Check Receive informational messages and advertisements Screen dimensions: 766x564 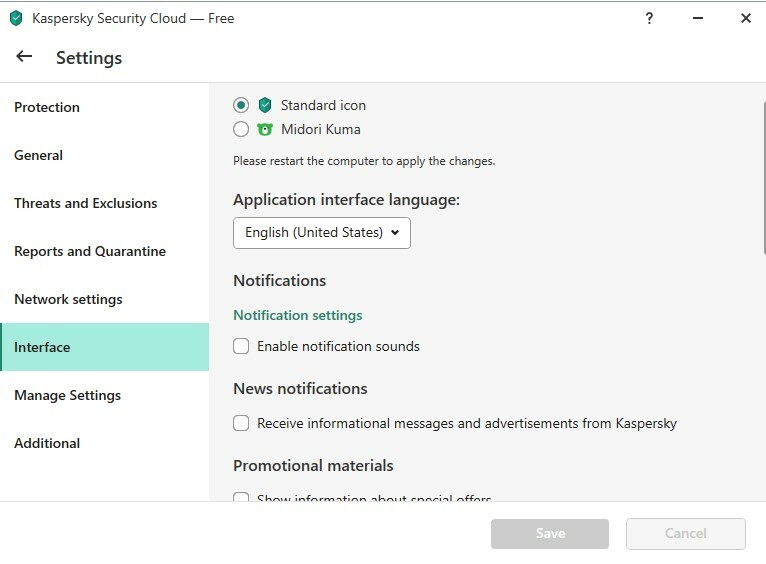click(x=241, y=423)
